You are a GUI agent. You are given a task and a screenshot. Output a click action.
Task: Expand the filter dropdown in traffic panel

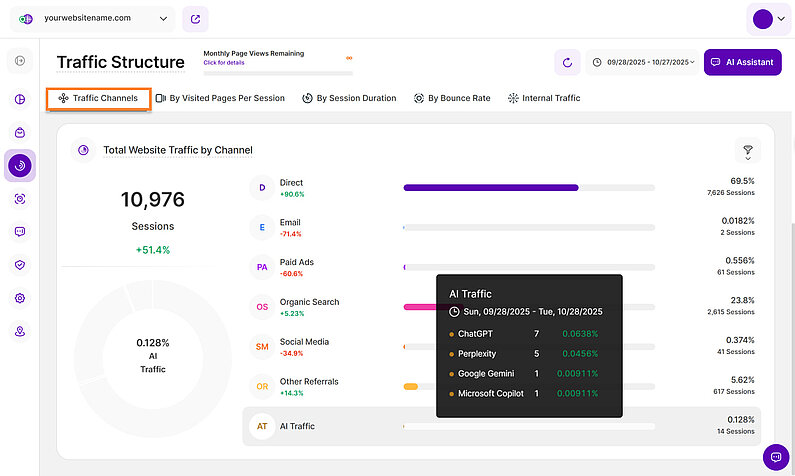click(x=747, y=151)
